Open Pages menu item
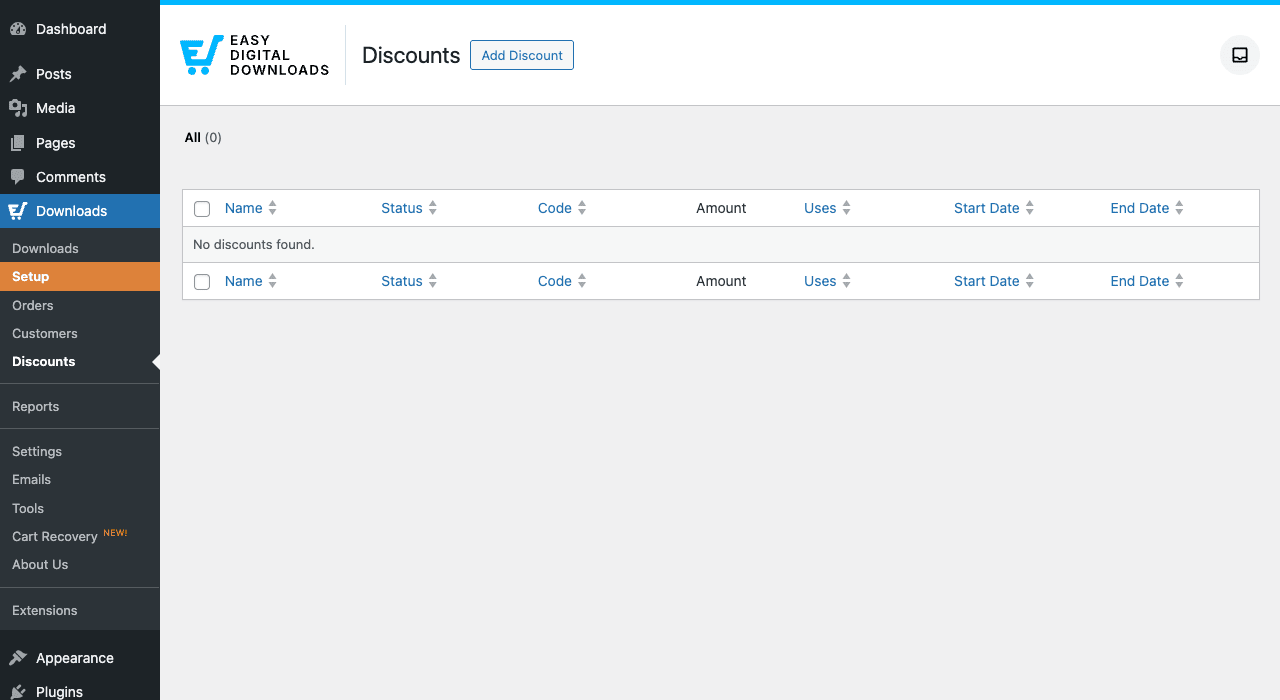The width and height of the screenshot is (1280, 700). [80, 143]
